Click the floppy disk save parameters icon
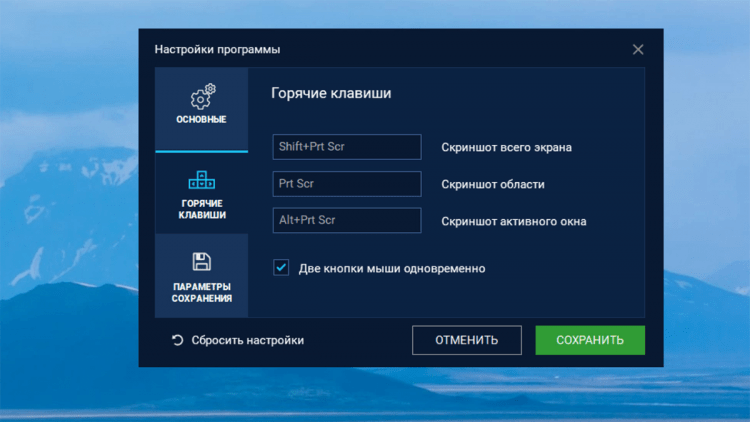Image resolution: width=750 pixels, height=422 pixels. click(202, 262)
